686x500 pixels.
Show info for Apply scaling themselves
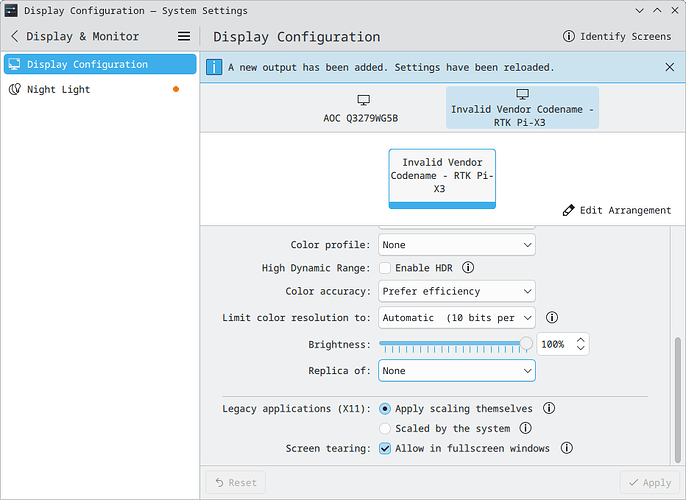click(549, 408)
